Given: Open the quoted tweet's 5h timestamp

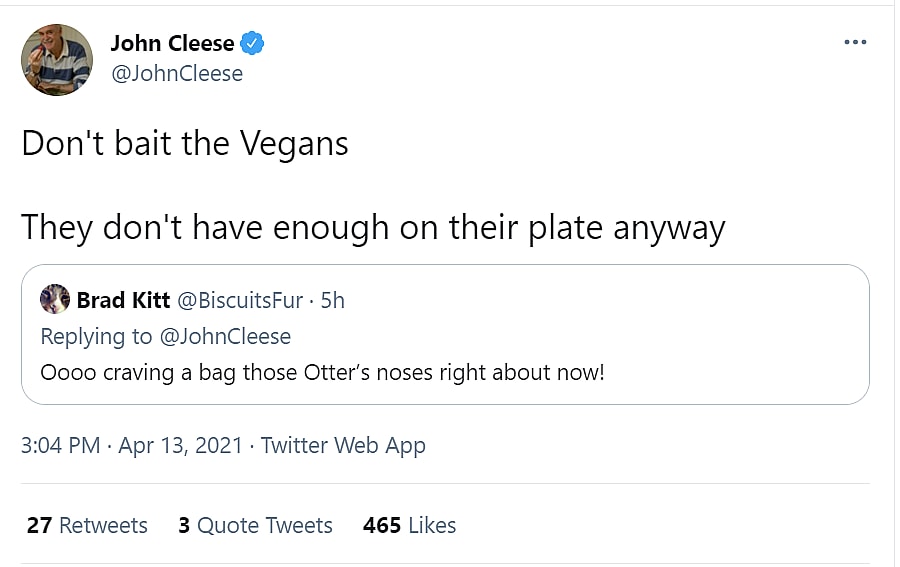Looking at the screenshot, I should point(332,300).
